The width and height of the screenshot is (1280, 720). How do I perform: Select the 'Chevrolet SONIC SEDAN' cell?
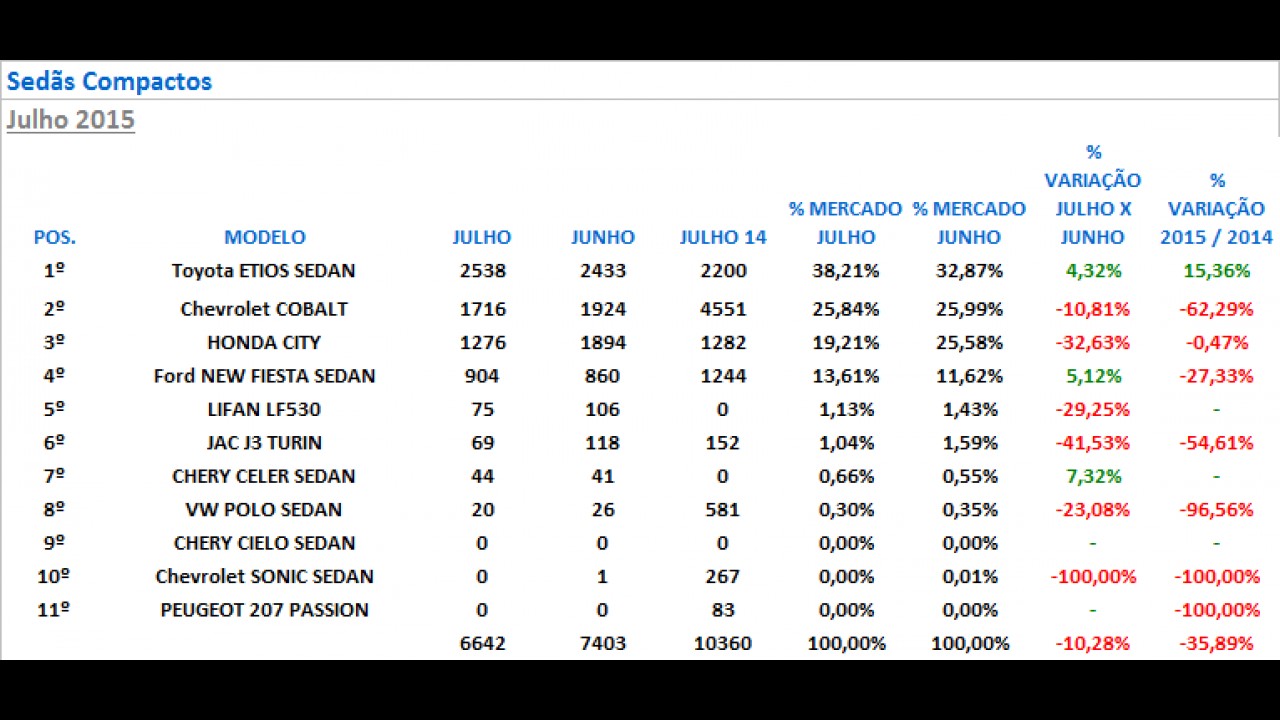coord(264,577)
